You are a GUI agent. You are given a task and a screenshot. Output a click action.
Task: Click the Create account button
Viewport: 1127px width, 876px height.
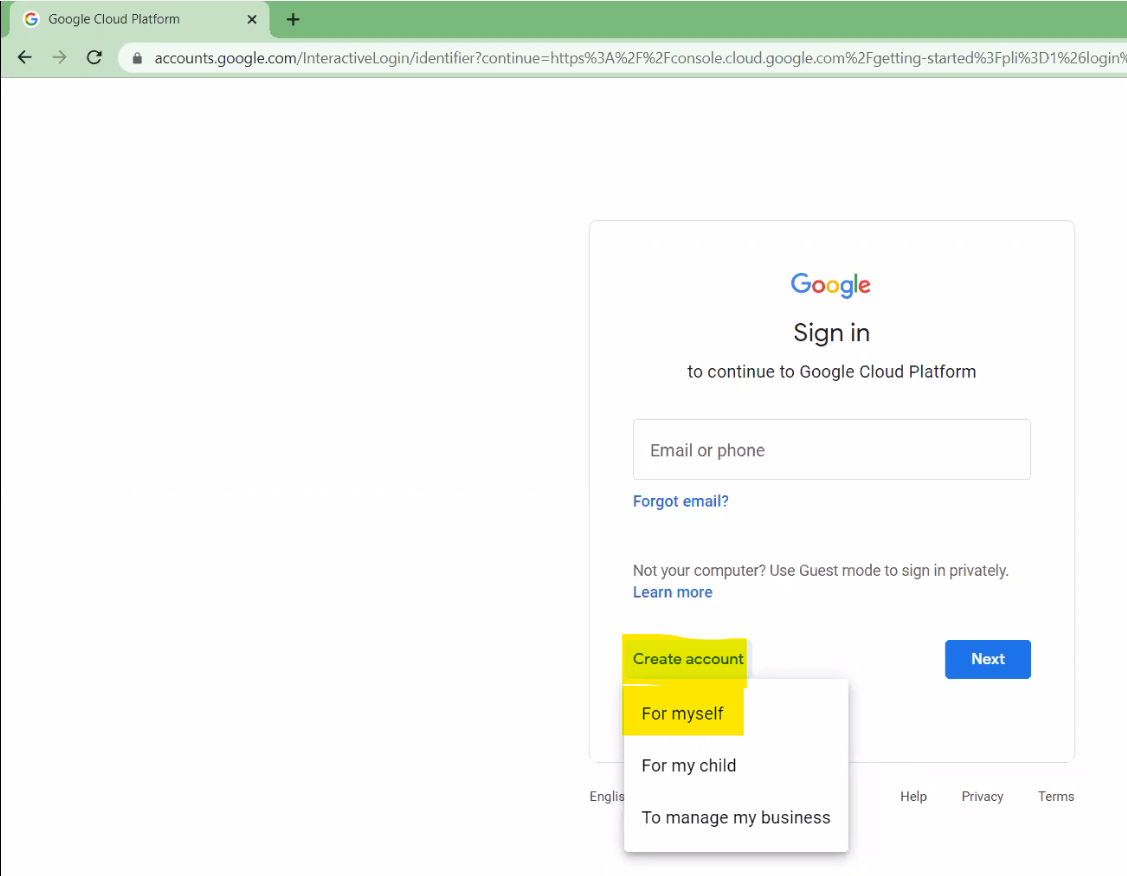click(688, 659)
